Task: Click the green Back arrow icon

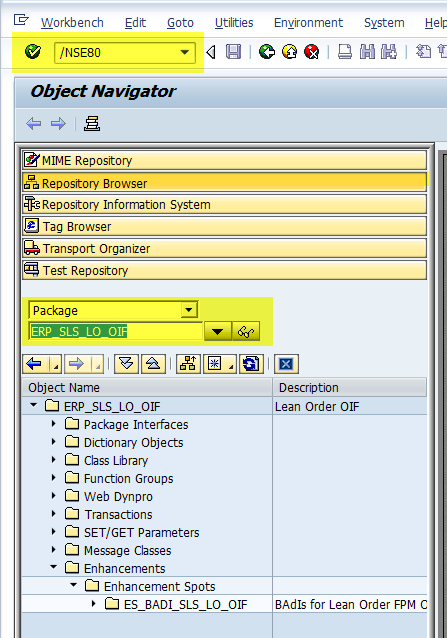Action: 267,52
